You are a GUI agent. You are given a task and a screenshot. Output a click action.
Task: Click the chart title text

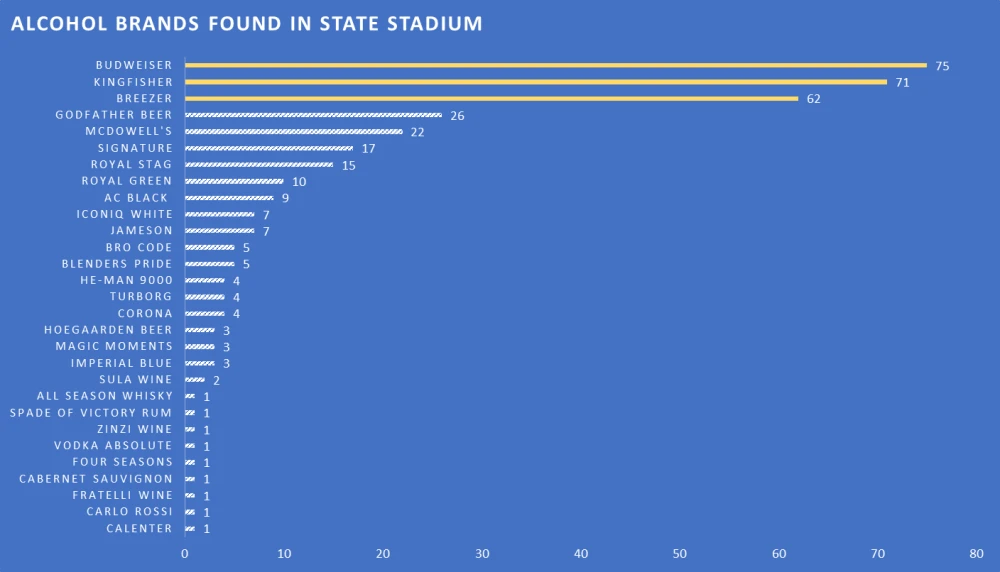[x=246, y=23]
